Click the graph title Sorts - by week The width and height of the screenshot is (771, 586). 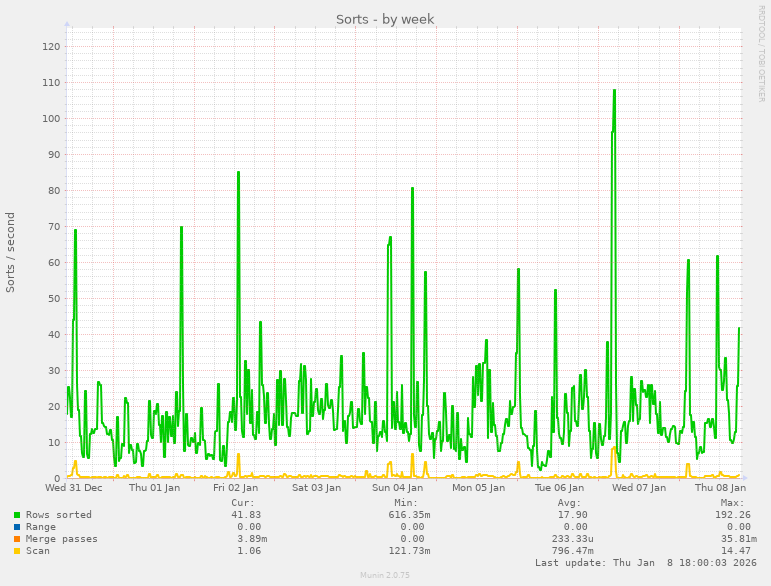385,19
